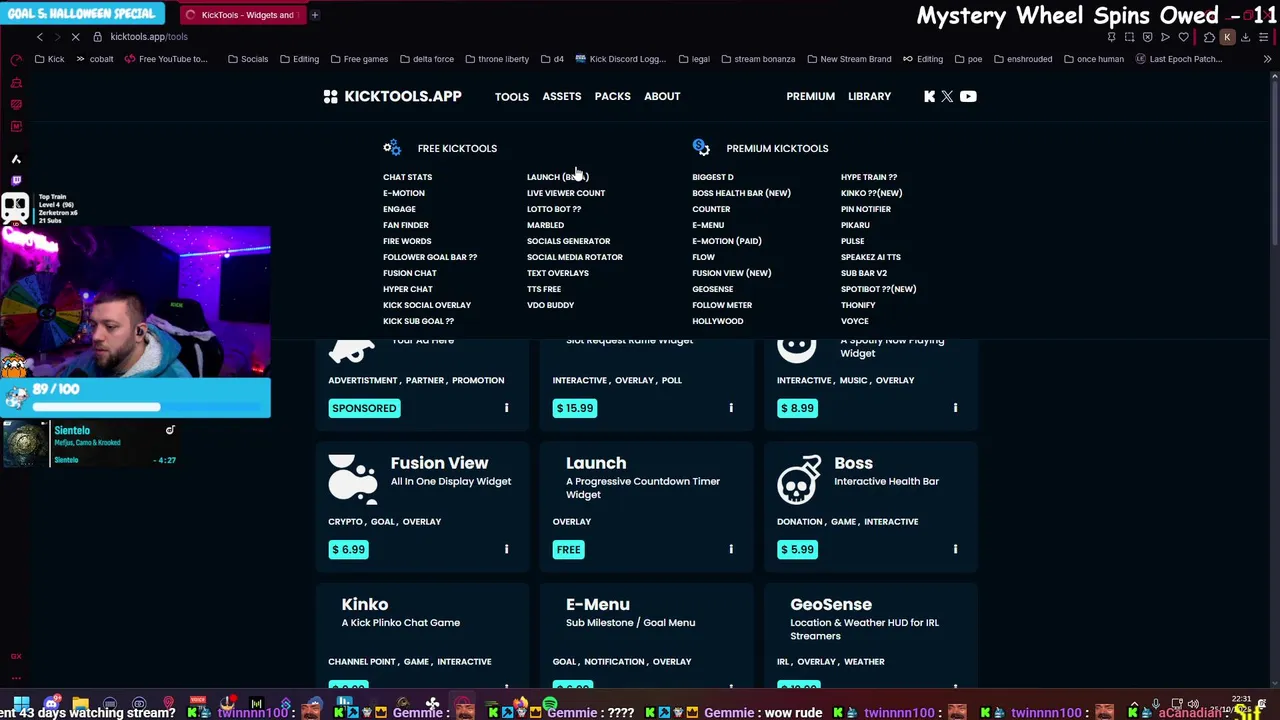Viewport: 1280px width, 720px height.
Task: Click the Boss skull icon
Action: [x=798, y=480]
